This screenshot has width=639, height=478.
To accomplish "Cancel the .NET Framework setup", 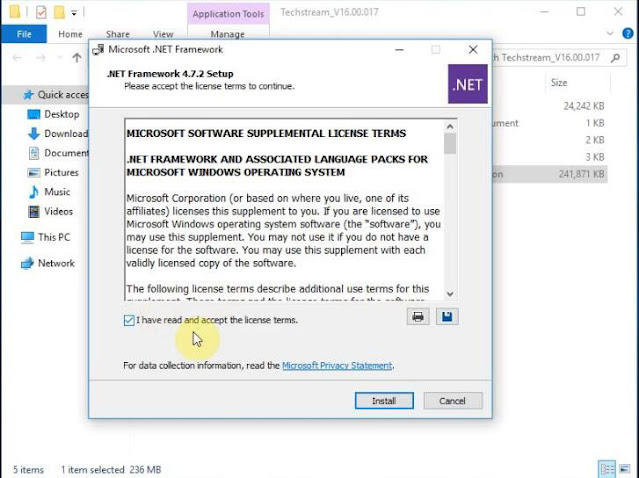I will [x=453, y=401].
